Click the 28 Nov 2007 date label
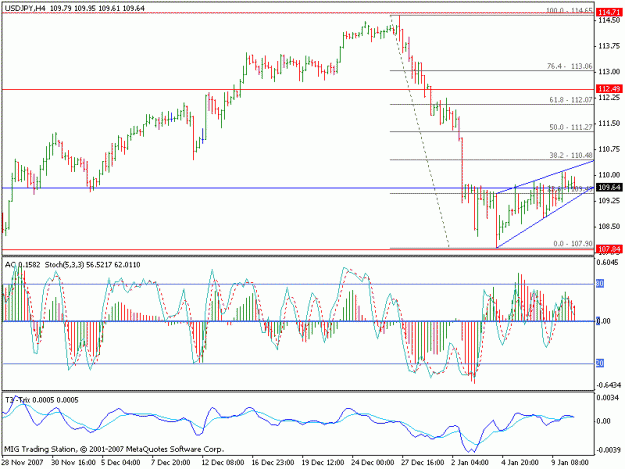This screenshot has height=469, width=625. (22, 463)
